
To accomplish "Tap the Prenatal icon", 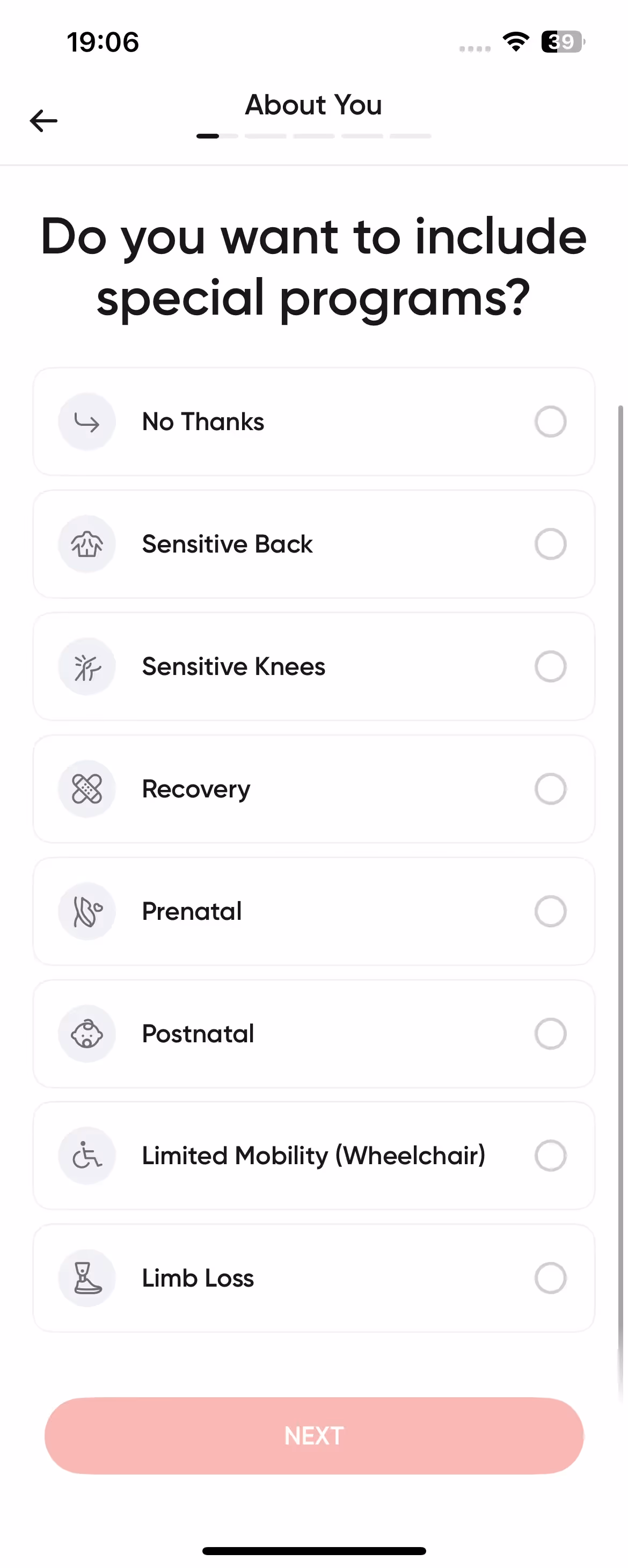I will (x=87, y=911).
